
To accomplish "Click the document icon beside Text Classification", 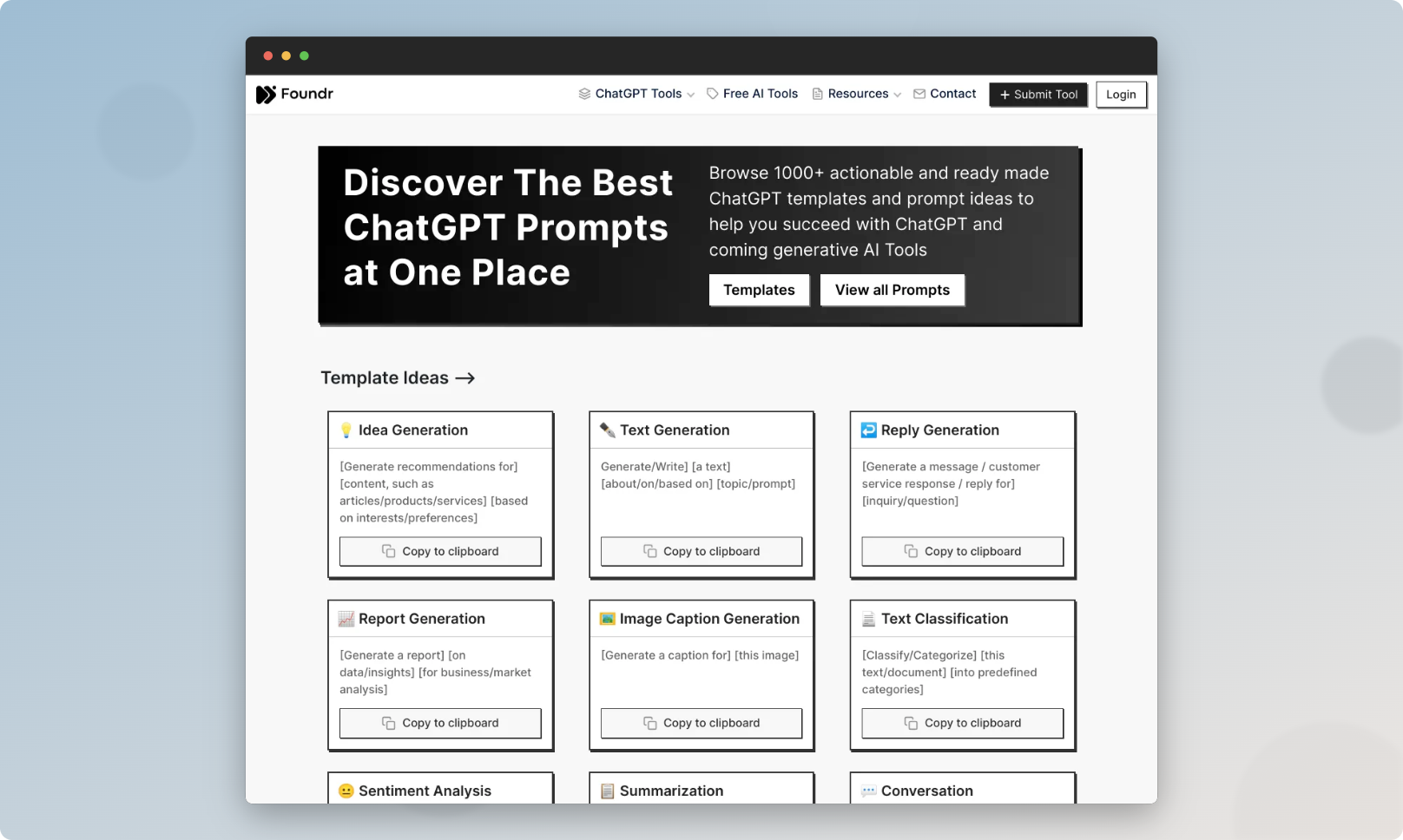I will (868, 619).
